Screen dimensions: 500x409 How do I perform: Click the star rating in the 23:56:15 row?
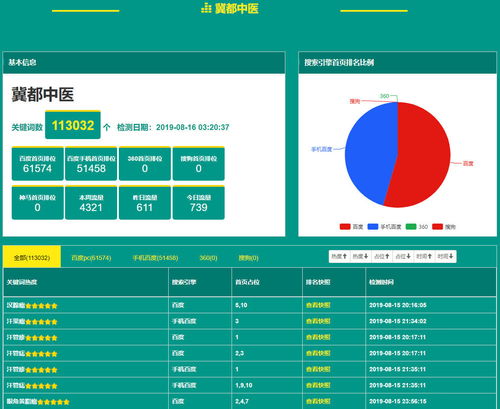[x=54, y=402]
